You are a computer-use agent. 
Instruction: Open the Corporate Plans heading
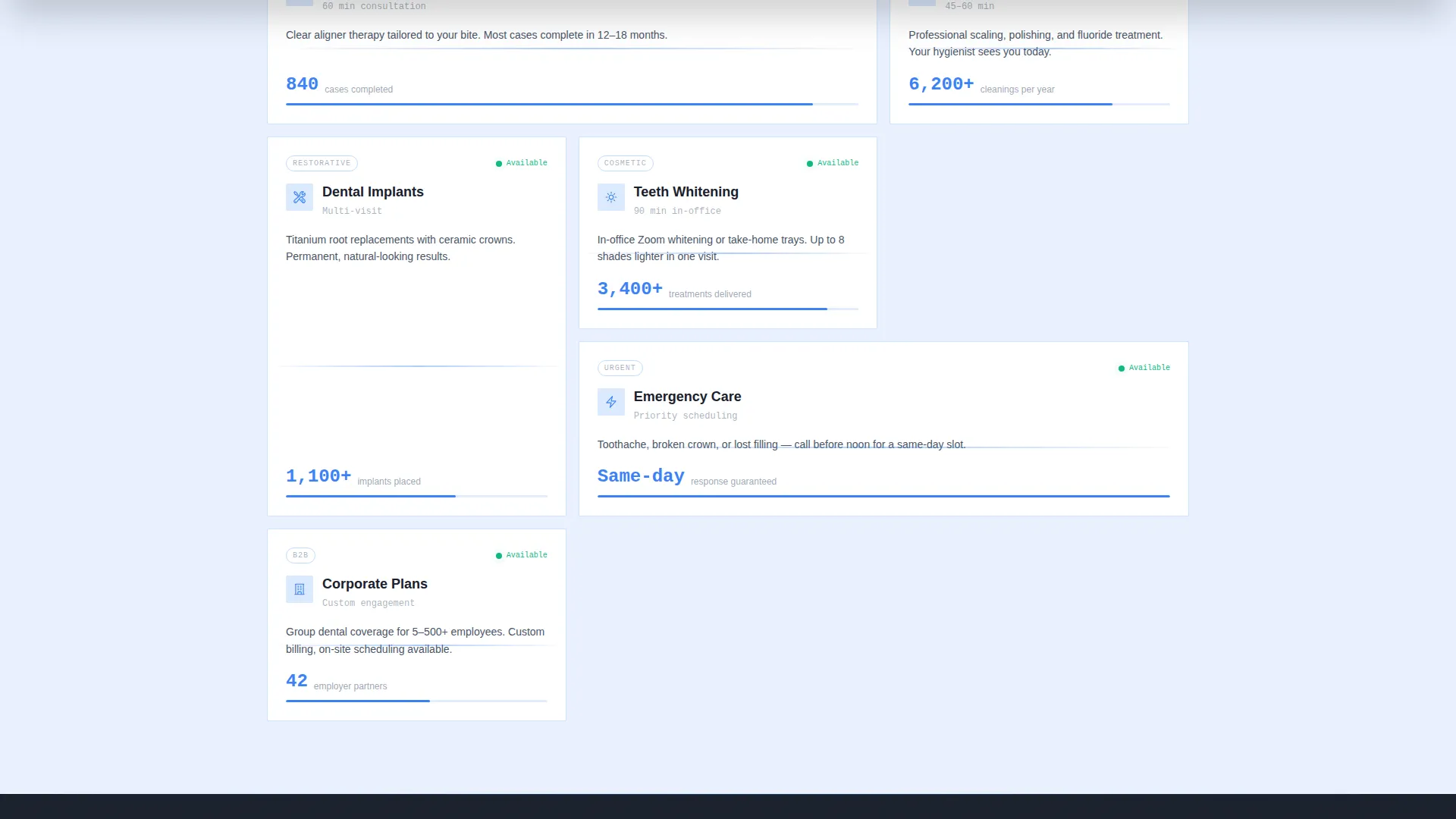click(375, 584)
